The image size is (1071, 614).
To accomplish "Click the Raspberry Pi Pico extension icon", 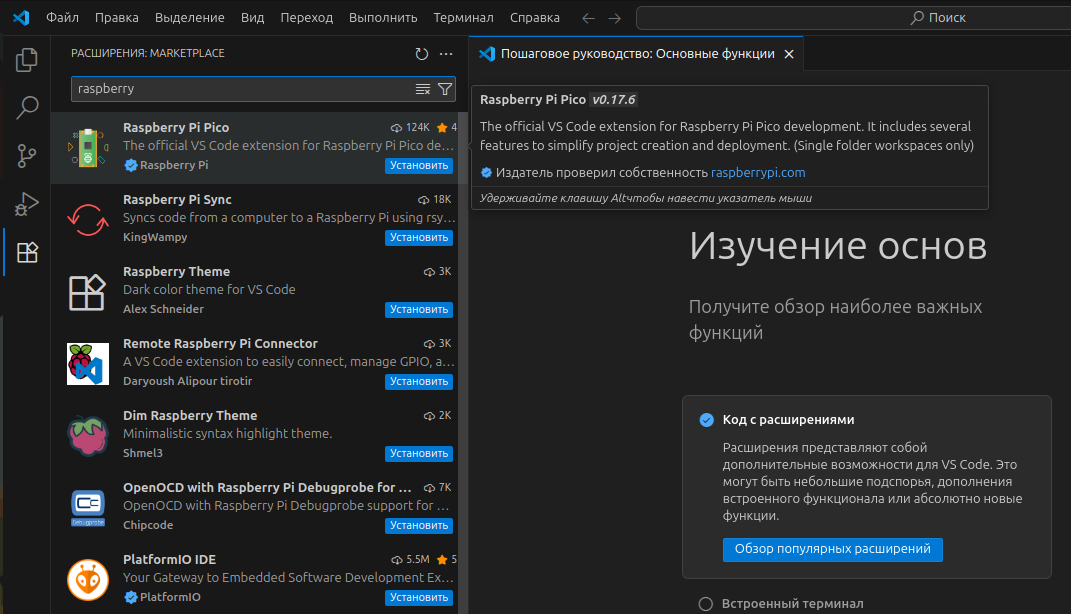I will [x=87, y=148].
